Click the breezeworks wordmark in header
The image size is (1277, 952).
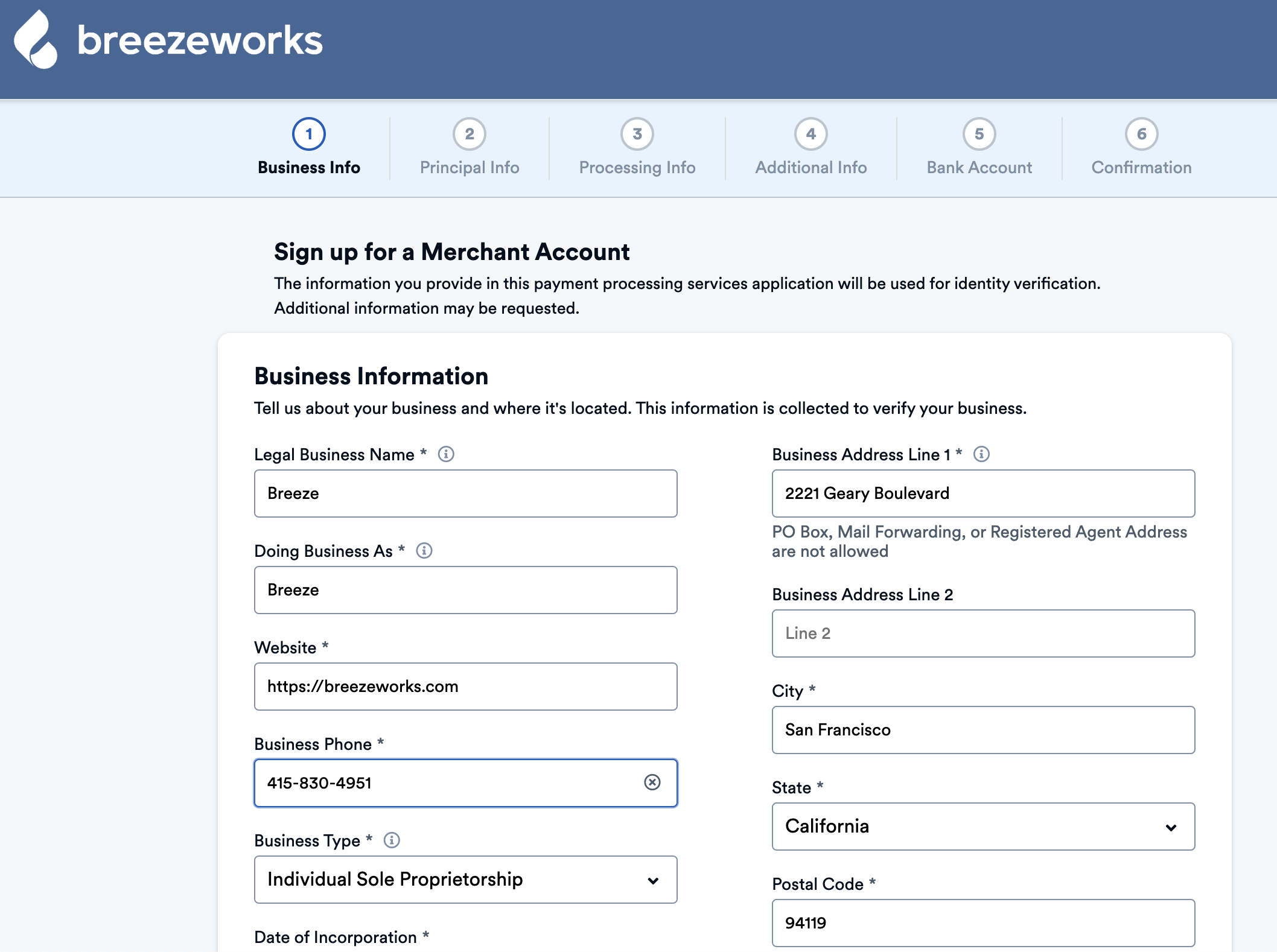coord(200,40)
